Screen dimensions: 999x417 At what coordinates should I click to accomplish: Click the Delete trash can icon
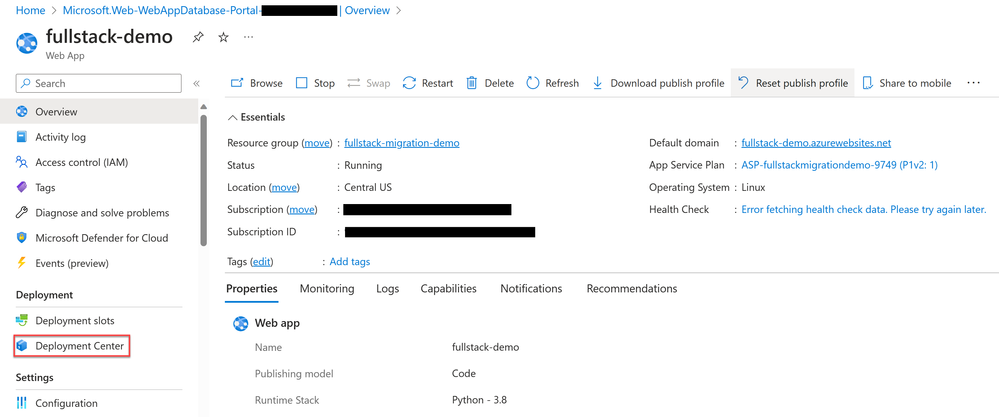471,83
